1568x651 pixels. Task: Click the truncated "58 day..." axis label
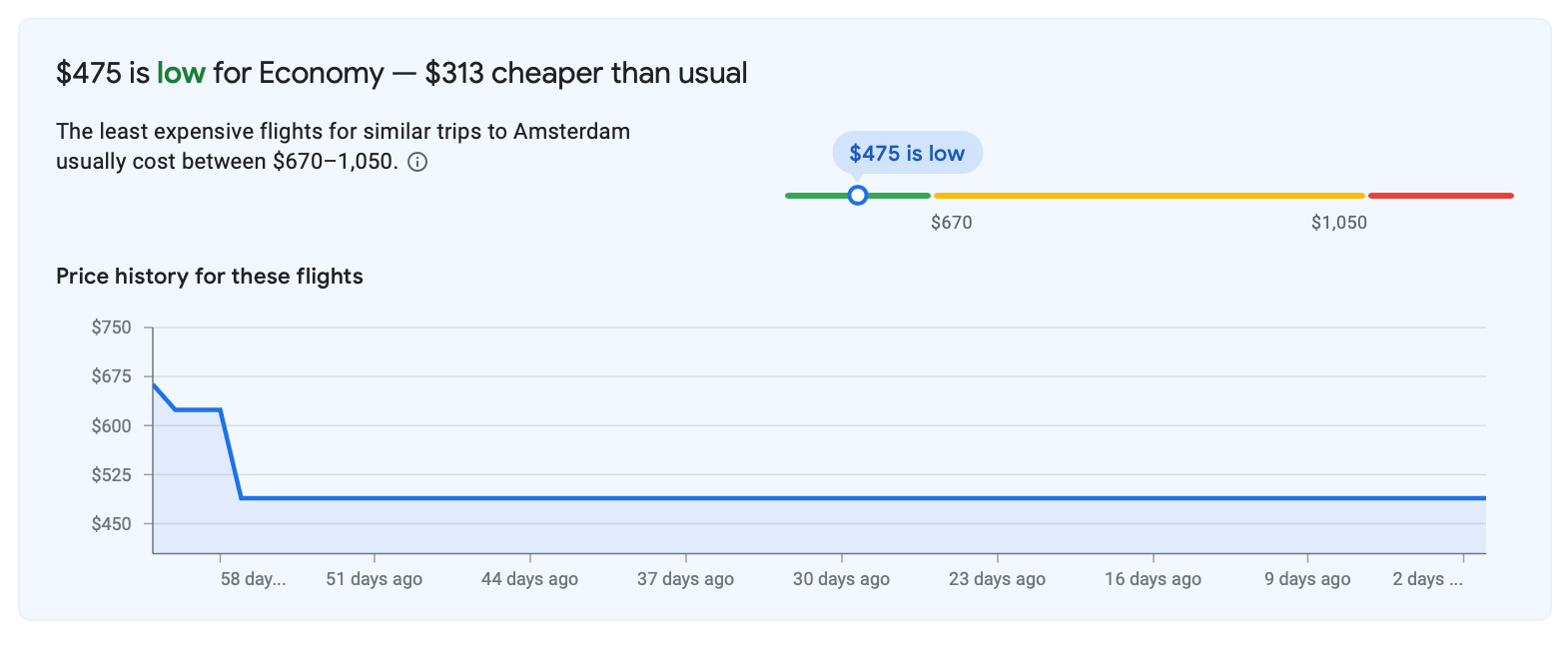click(253, 579)
